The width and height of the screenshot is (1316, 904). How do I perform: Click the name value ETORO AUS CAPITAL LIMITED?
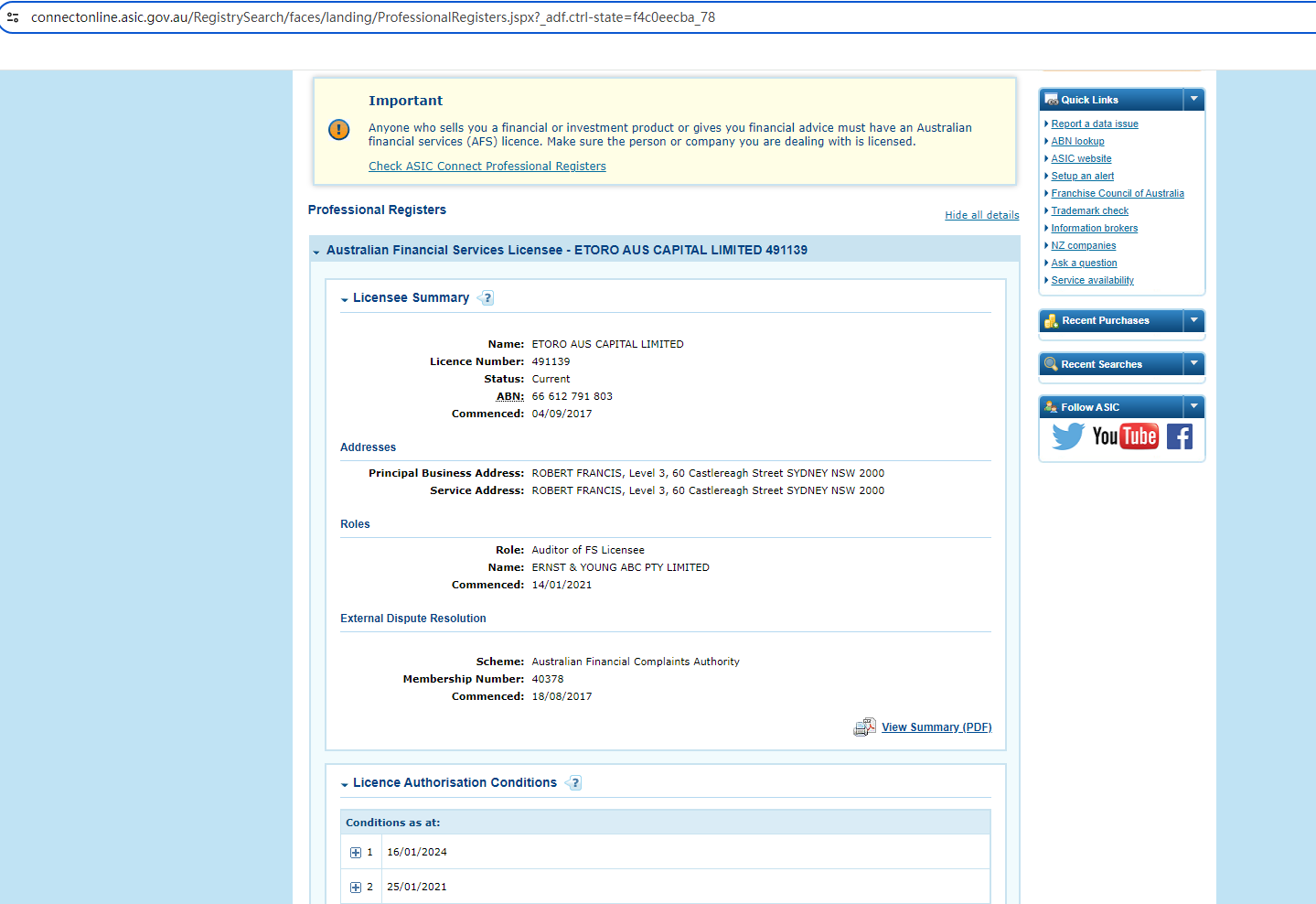coord(608,344)
